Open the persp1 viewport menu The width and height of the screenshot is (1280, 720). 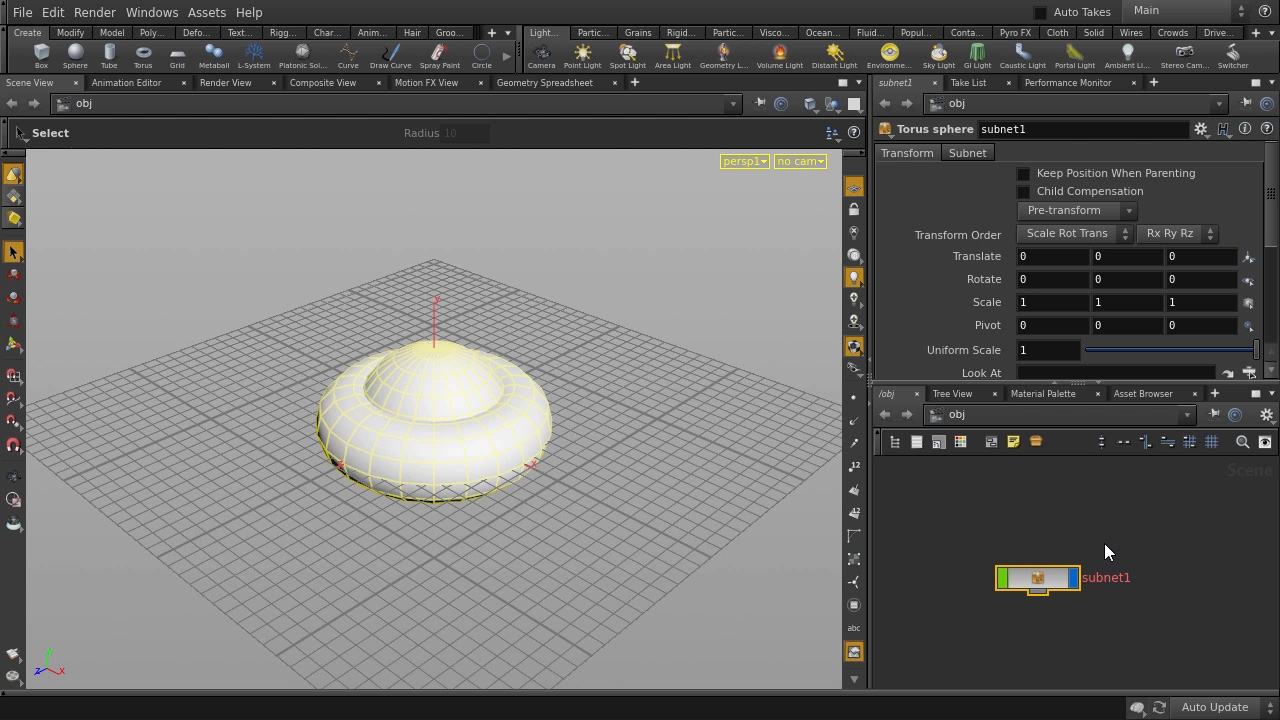tap(745, 162)
